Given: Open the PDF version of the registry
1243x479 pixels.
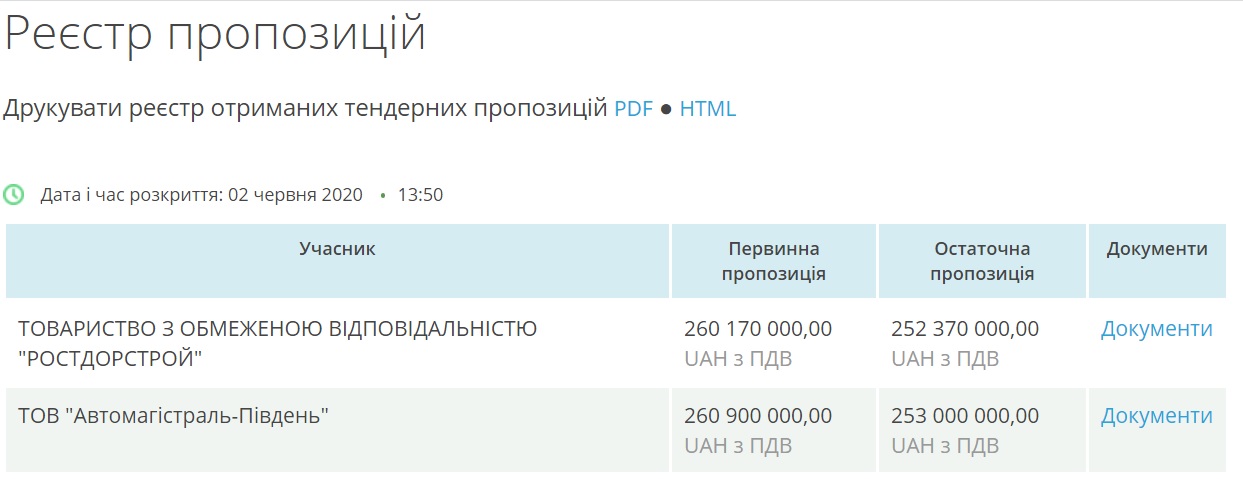Looking at the screenshot, I should pyautogui.click(x=633, y=109).
